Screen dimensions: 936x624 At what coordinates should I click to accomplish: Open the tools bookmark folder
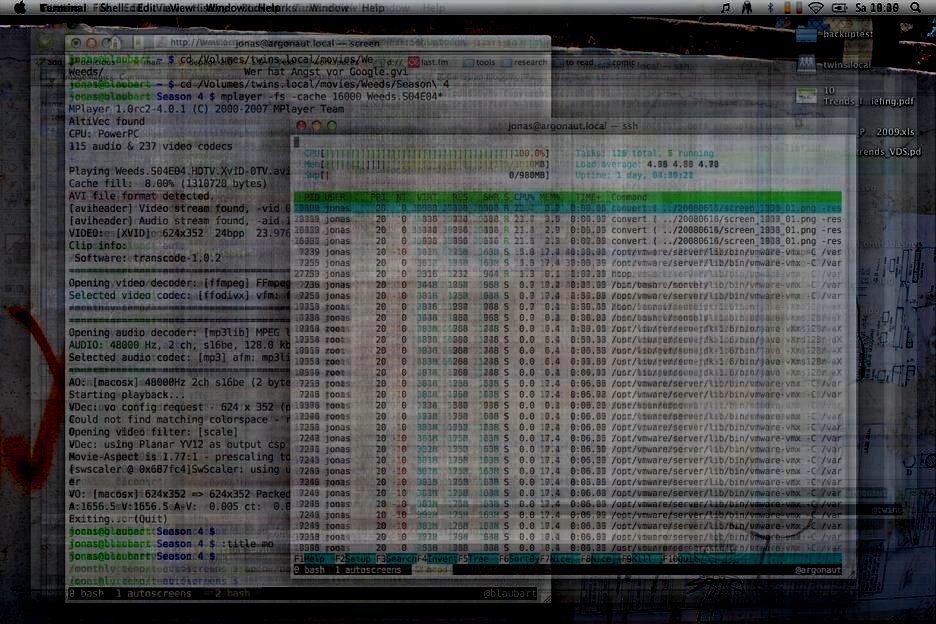(x=479, y=62)
